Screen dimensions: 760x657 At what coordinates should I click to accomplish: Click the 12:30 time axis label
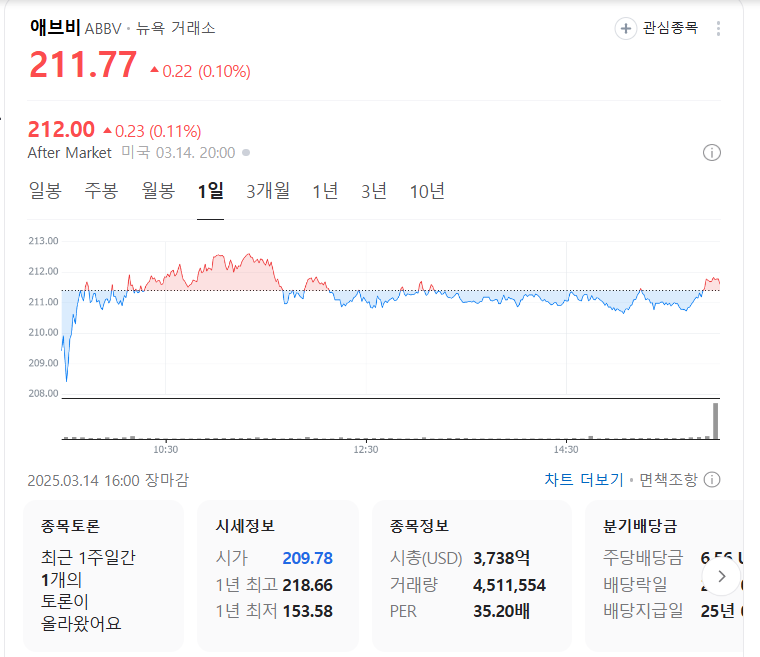click(365, 449)
